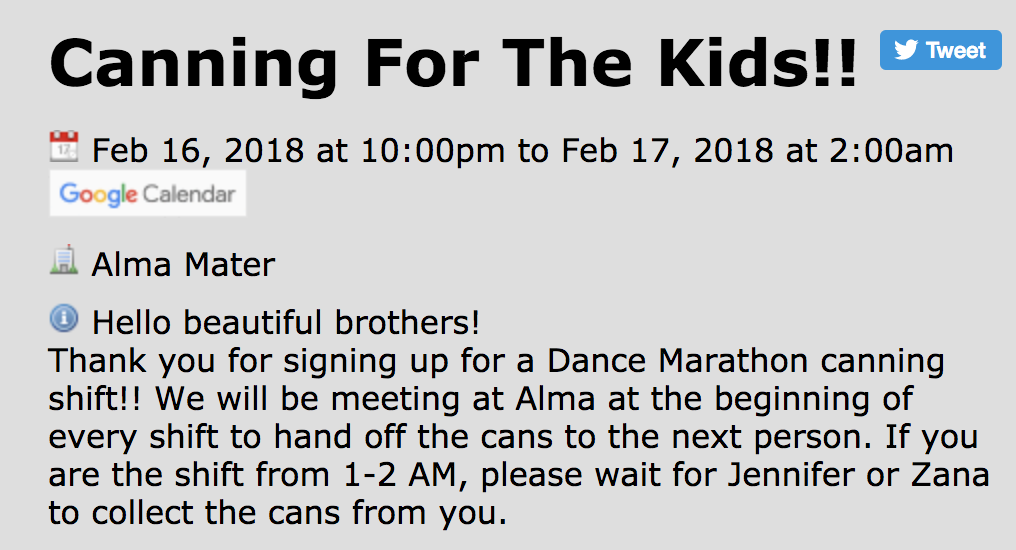Click the building icon next to Alma Mater
This screenshot has height=550, width=1016.
[64, 263]
